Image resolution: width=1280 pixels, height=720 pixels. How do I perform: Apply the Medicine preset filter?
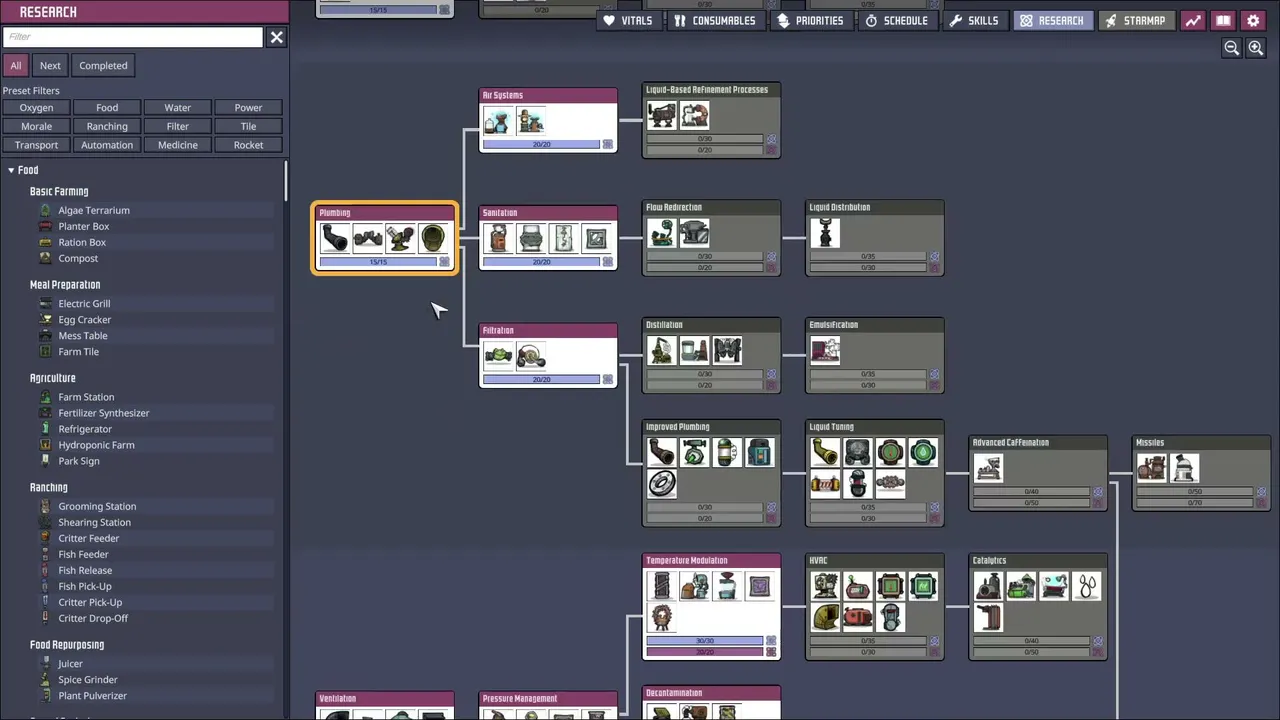point(178,145)
